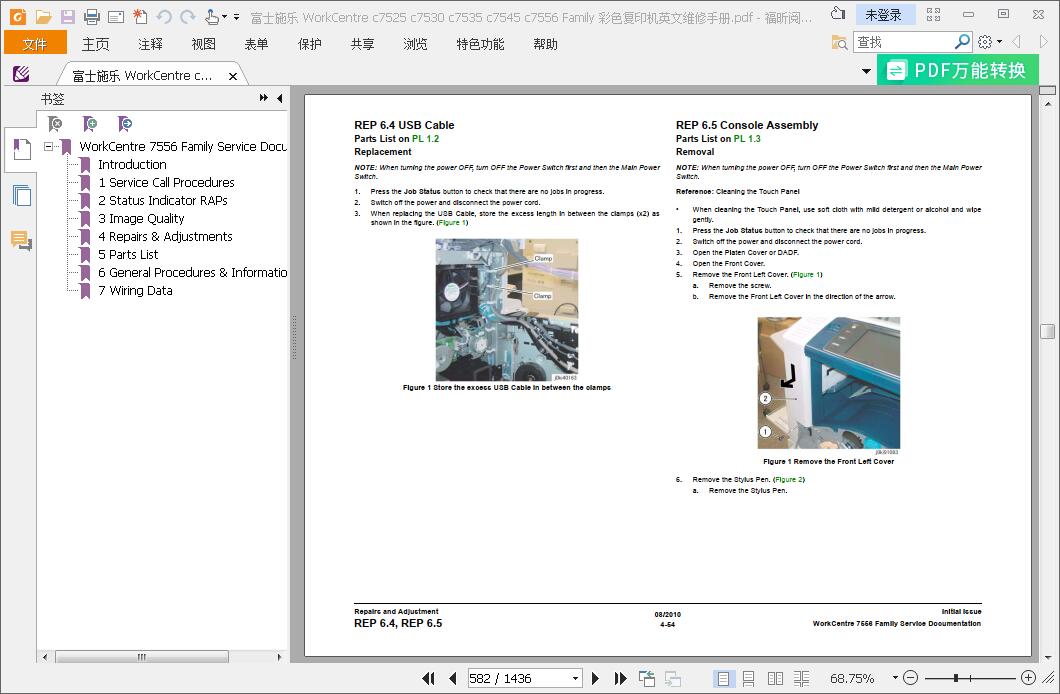Open the comments side panel icon
Image resolution: width=1060 pixels, height=694 pixels.
(x=22, y=241)
